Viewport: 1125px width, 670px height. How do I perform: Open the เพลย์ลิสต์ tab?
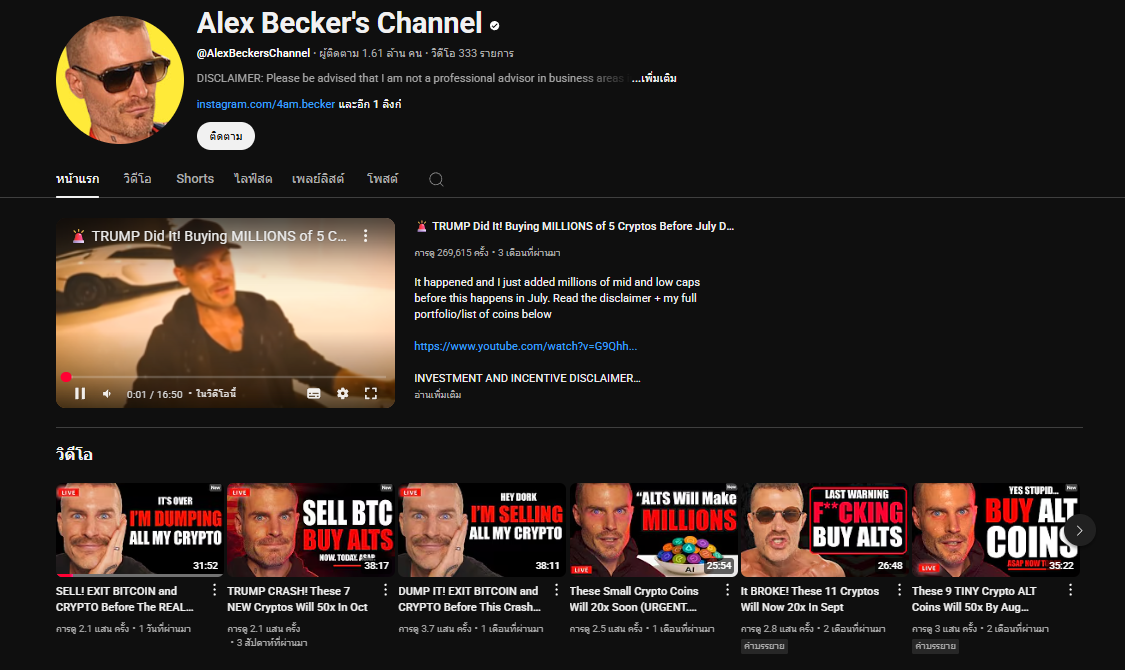pos(318,179)
